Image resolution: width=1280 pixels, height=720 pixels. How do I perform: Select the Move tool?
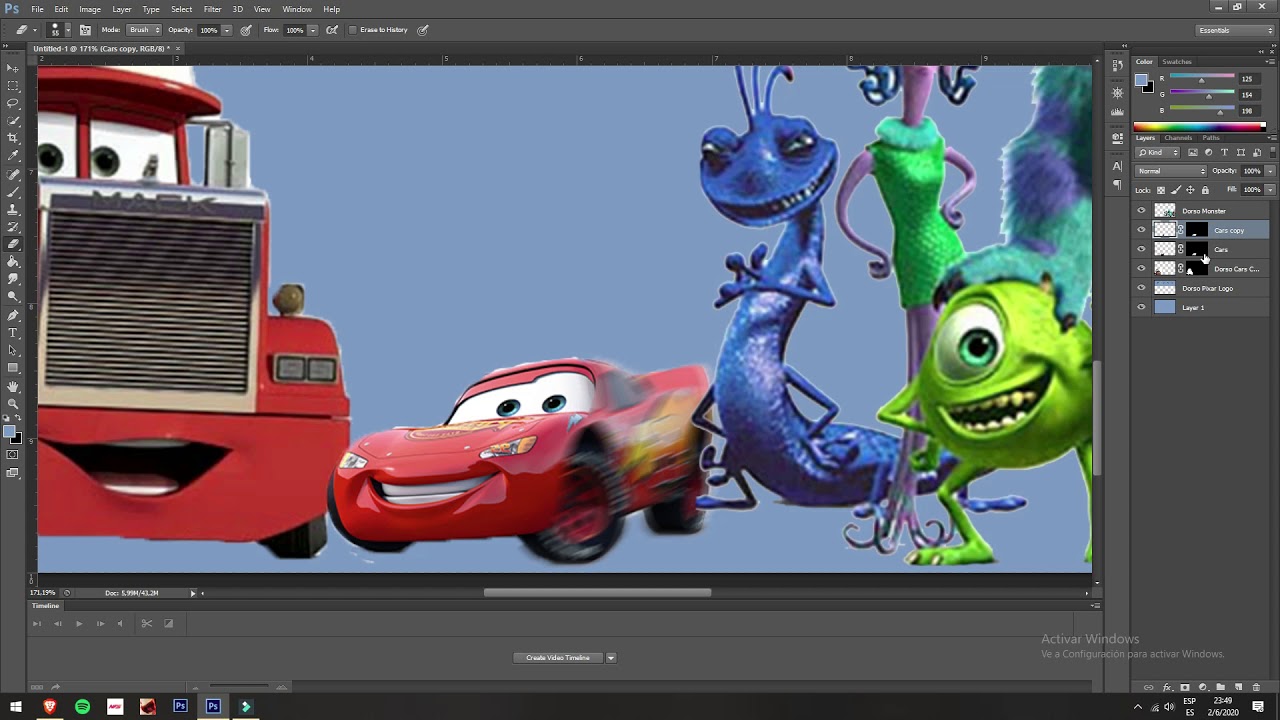point(13,68)
